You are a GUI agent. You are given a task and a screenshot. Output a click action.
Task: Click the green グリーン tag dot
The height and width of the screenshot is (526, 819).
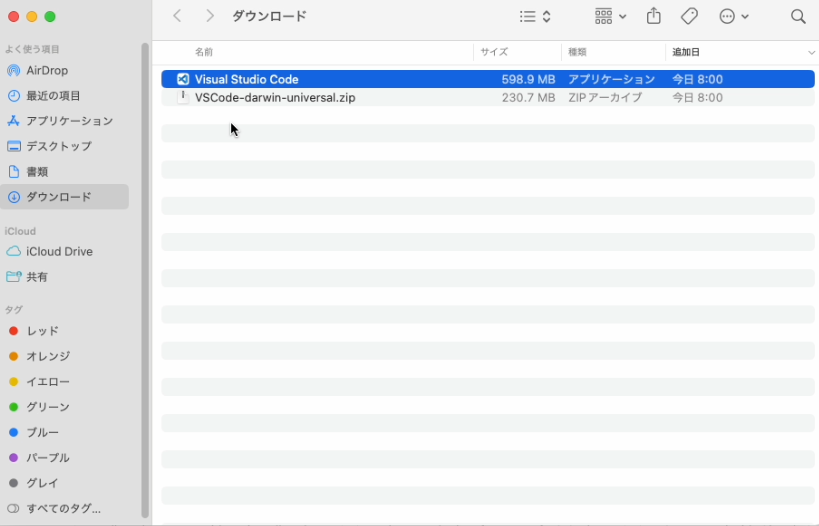coord(14,407)
